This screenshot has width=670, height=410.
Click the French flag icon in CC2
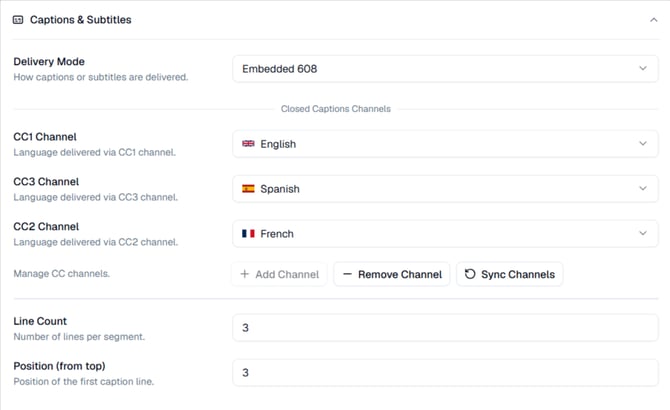coord(248,234)
